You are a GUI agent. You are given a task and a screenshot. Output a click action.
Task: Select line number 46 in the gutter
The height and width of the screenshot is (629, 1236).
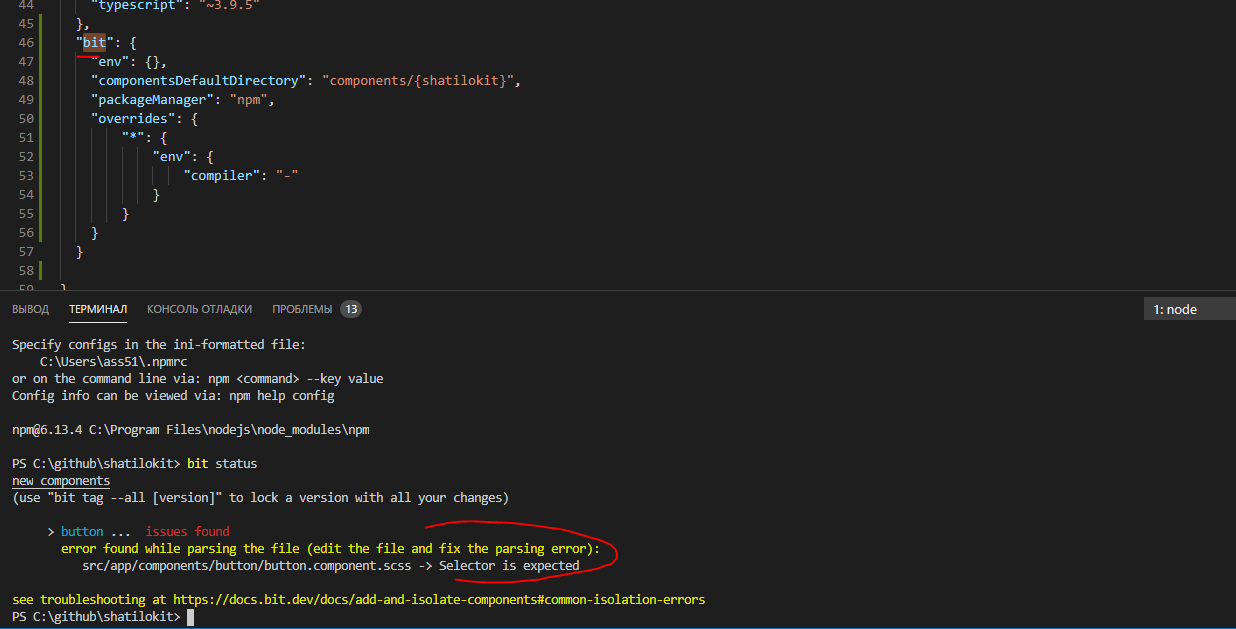(x=26, y=42)
